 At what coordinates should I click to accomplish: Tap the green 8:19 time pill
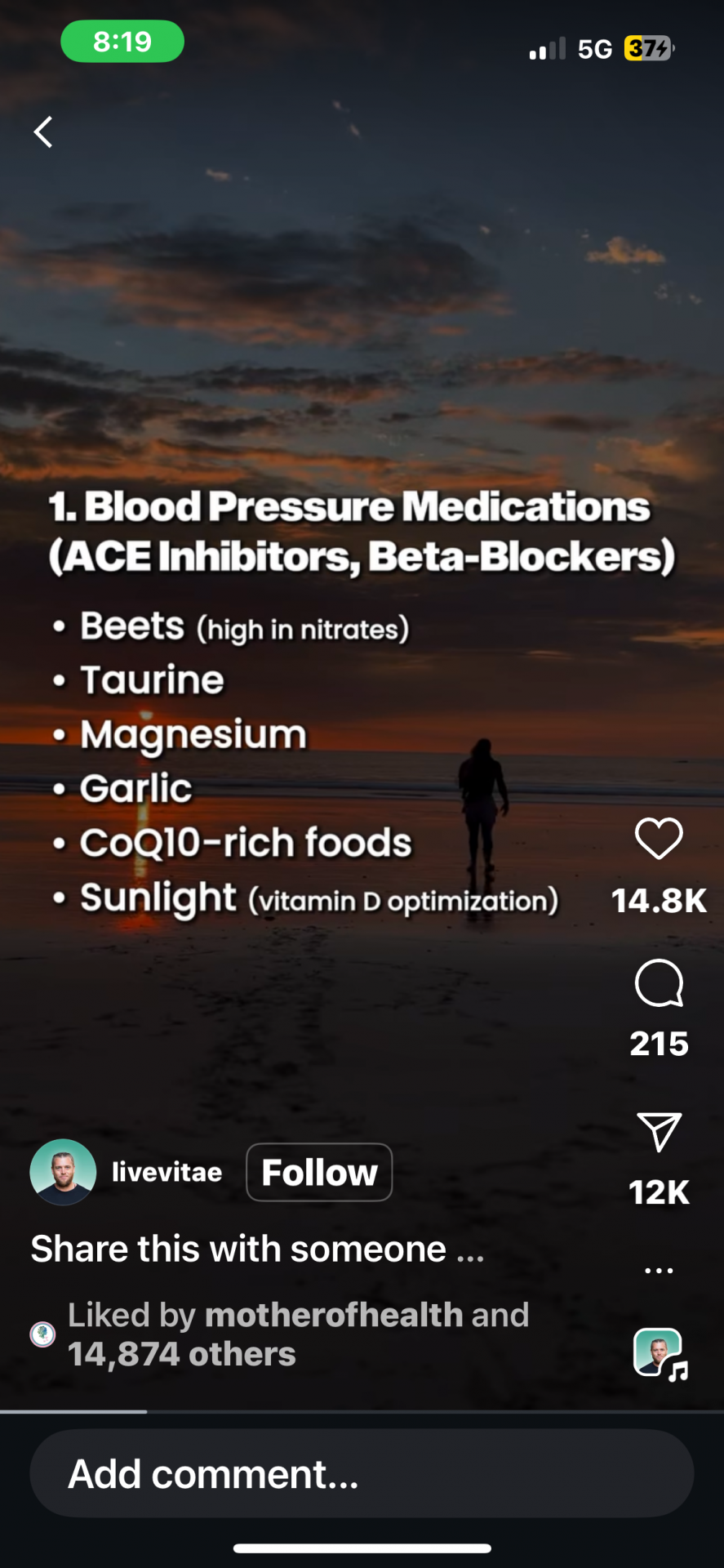tap(122, 42)
